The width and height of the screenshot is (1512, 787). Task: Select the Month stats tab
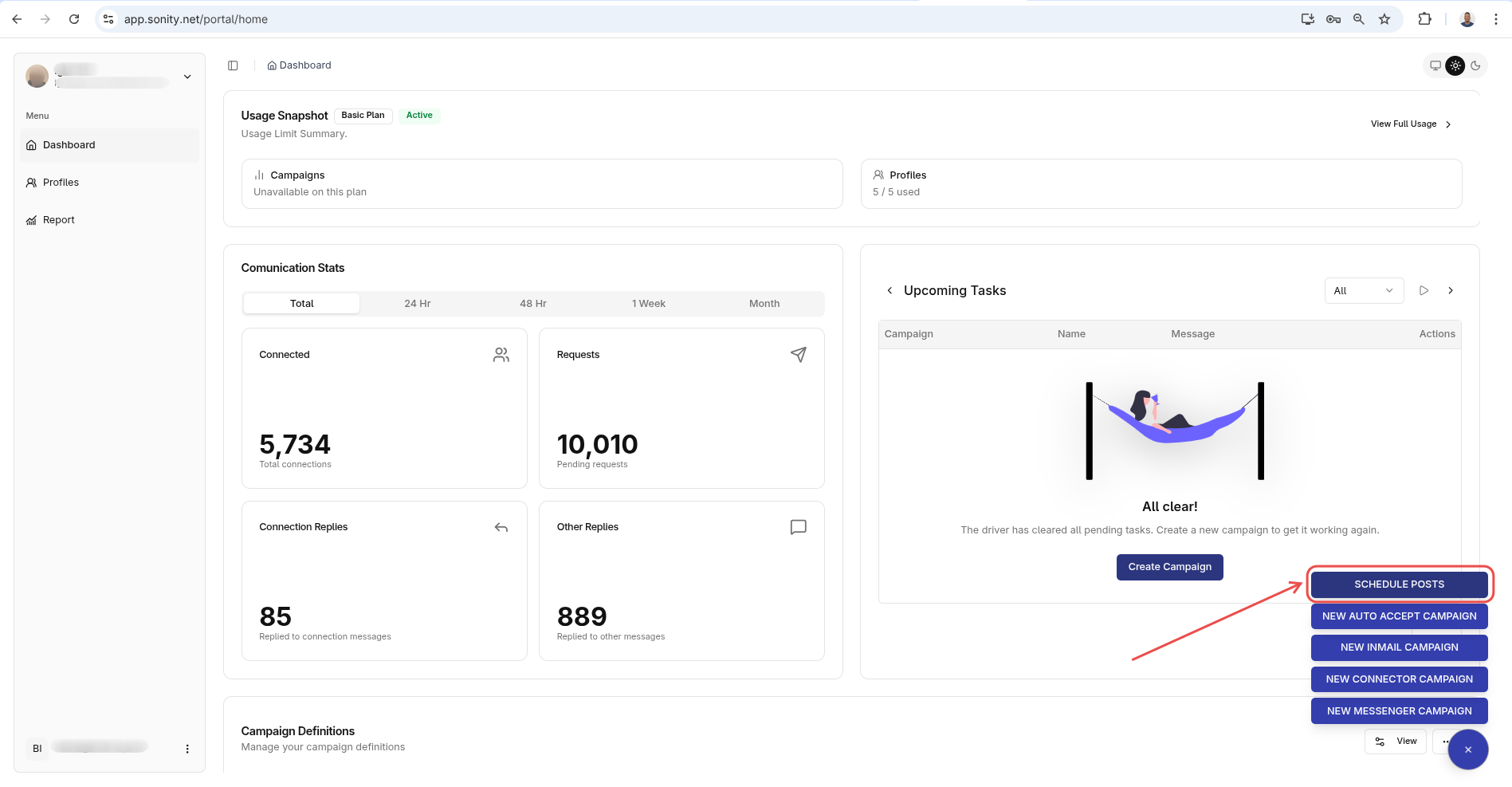click(764, 304)
